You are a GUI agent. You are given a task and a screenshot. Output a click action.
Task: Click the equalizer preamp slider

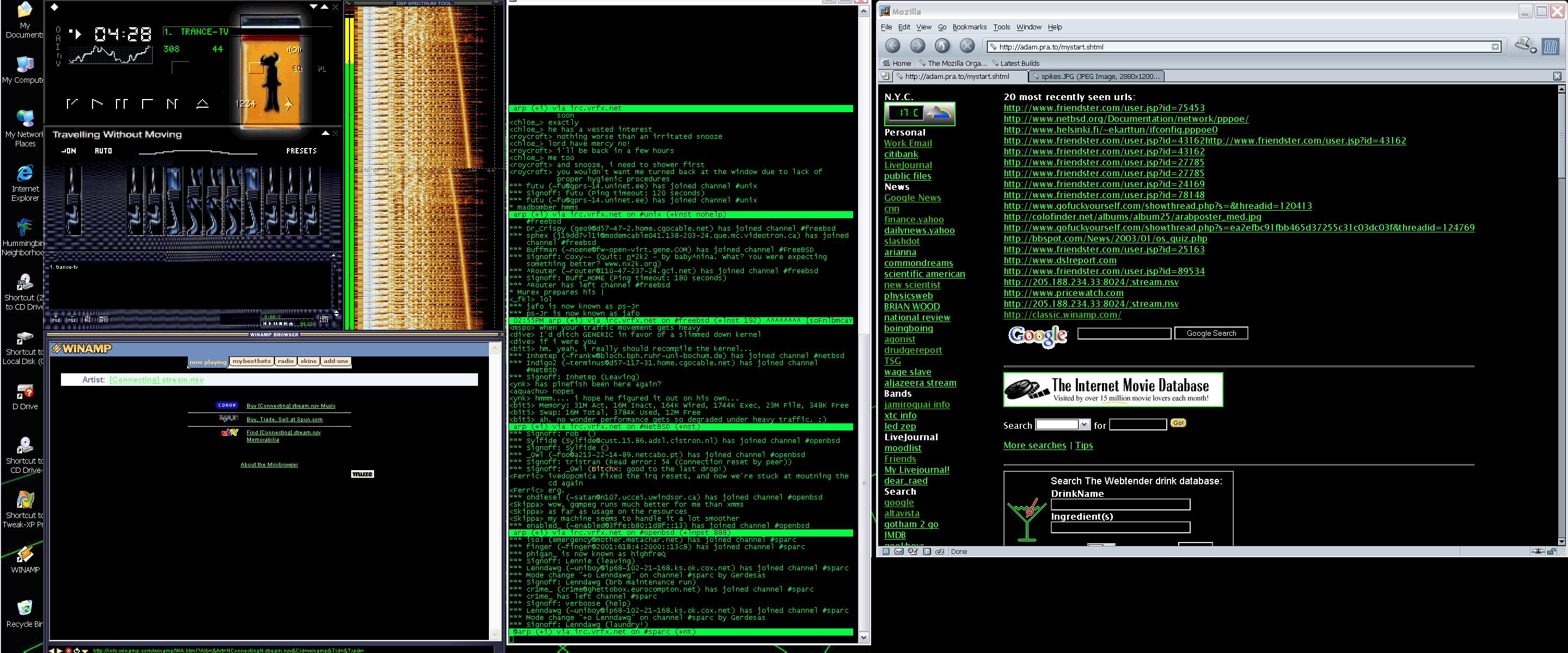(x=73, y=201)
